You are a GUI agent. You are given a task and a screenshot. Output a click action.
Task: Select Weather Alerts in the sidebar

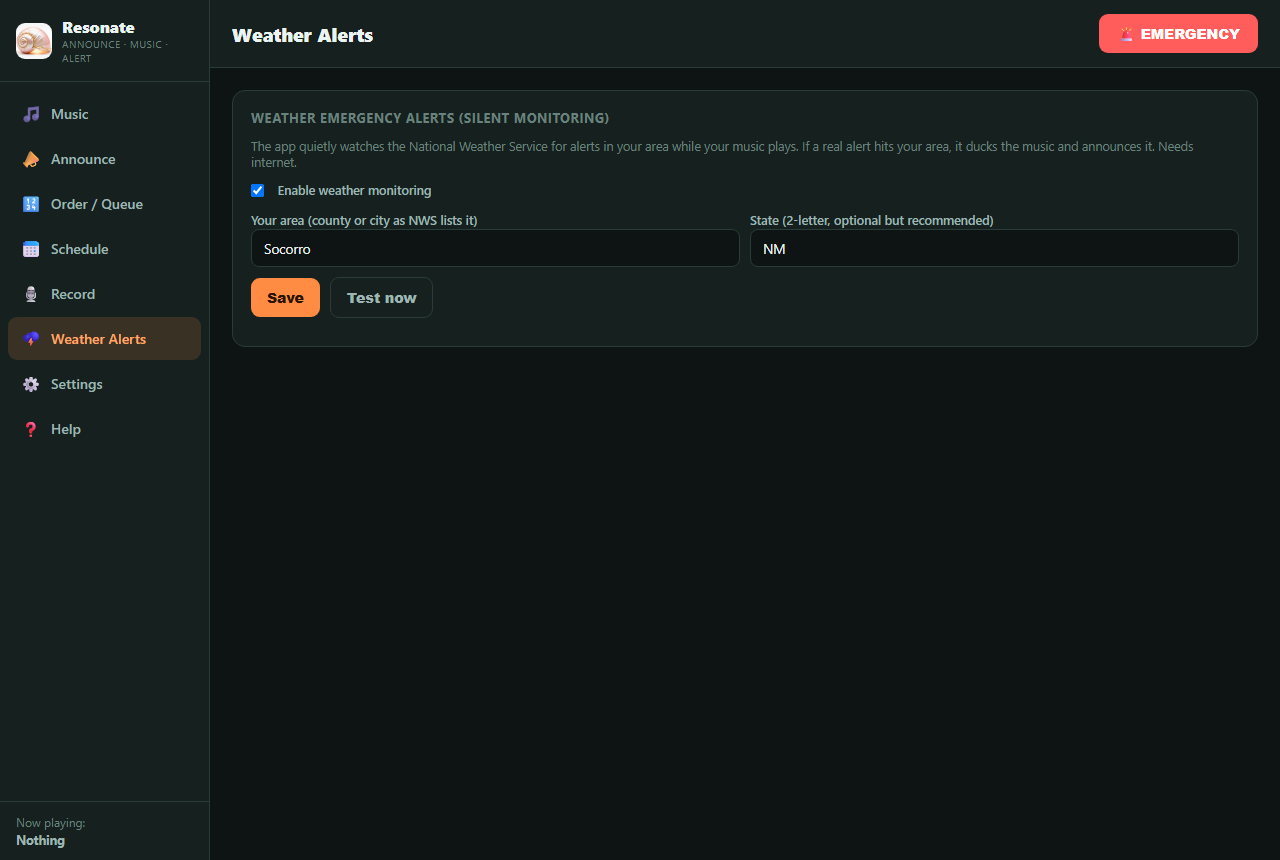pos(104,339)
